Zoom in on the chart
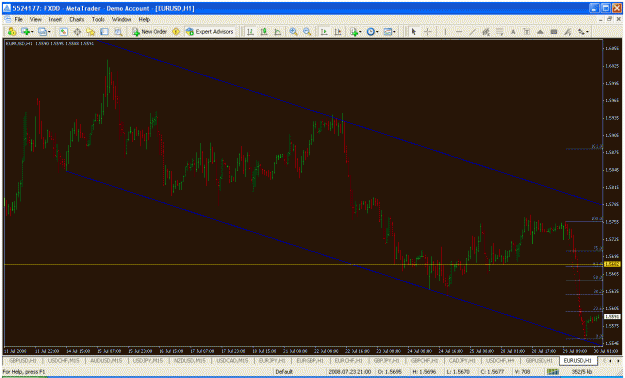Image resolution: width=625 pixels, height=378 pixels. [x=293, y=32]
